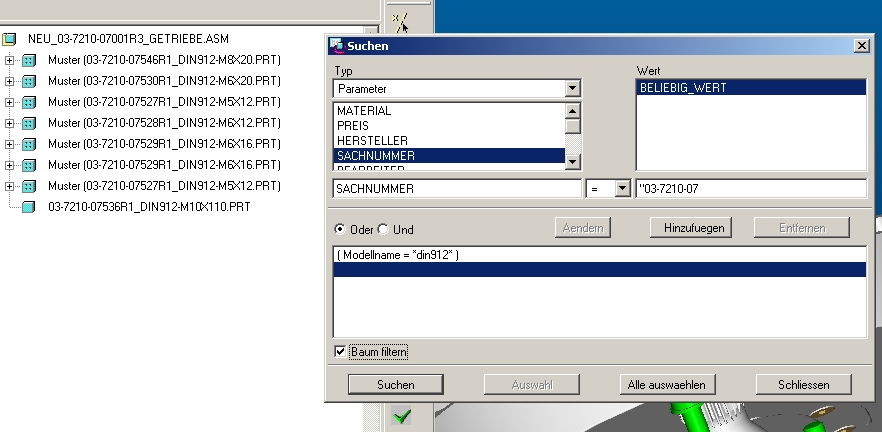Select the Modellname = *din912* query row
This screenshot has width=882, height=432.
click(x=600, y=255)
